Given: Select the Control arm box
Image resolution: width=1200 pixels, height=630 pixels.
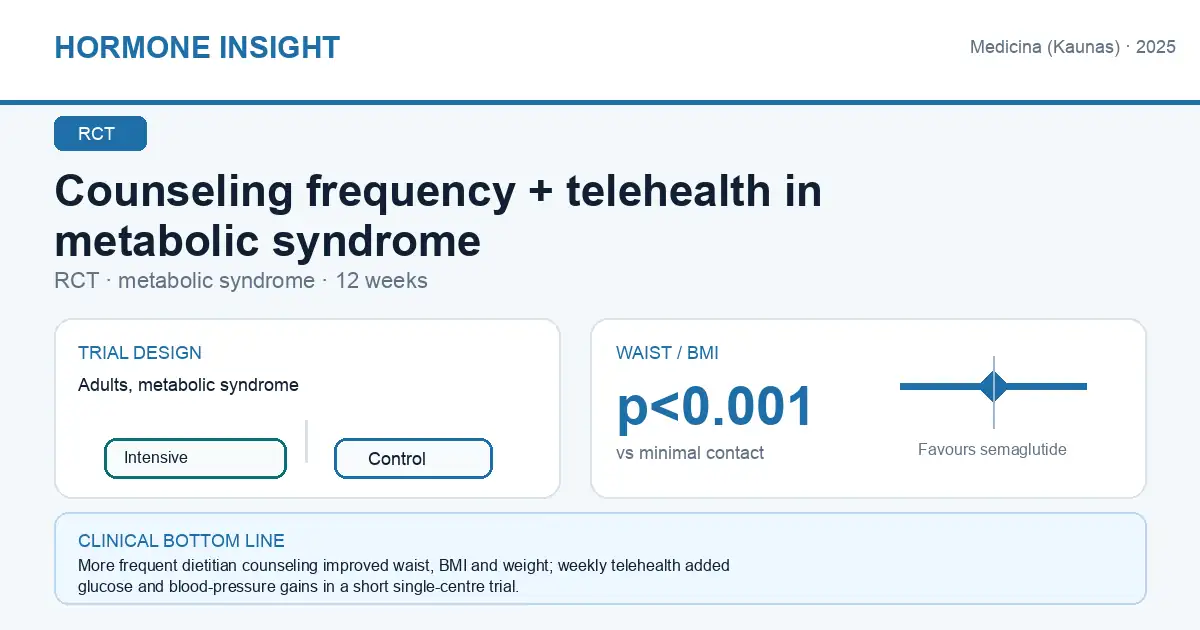Looking at the screenshot, I should point(413,459).
